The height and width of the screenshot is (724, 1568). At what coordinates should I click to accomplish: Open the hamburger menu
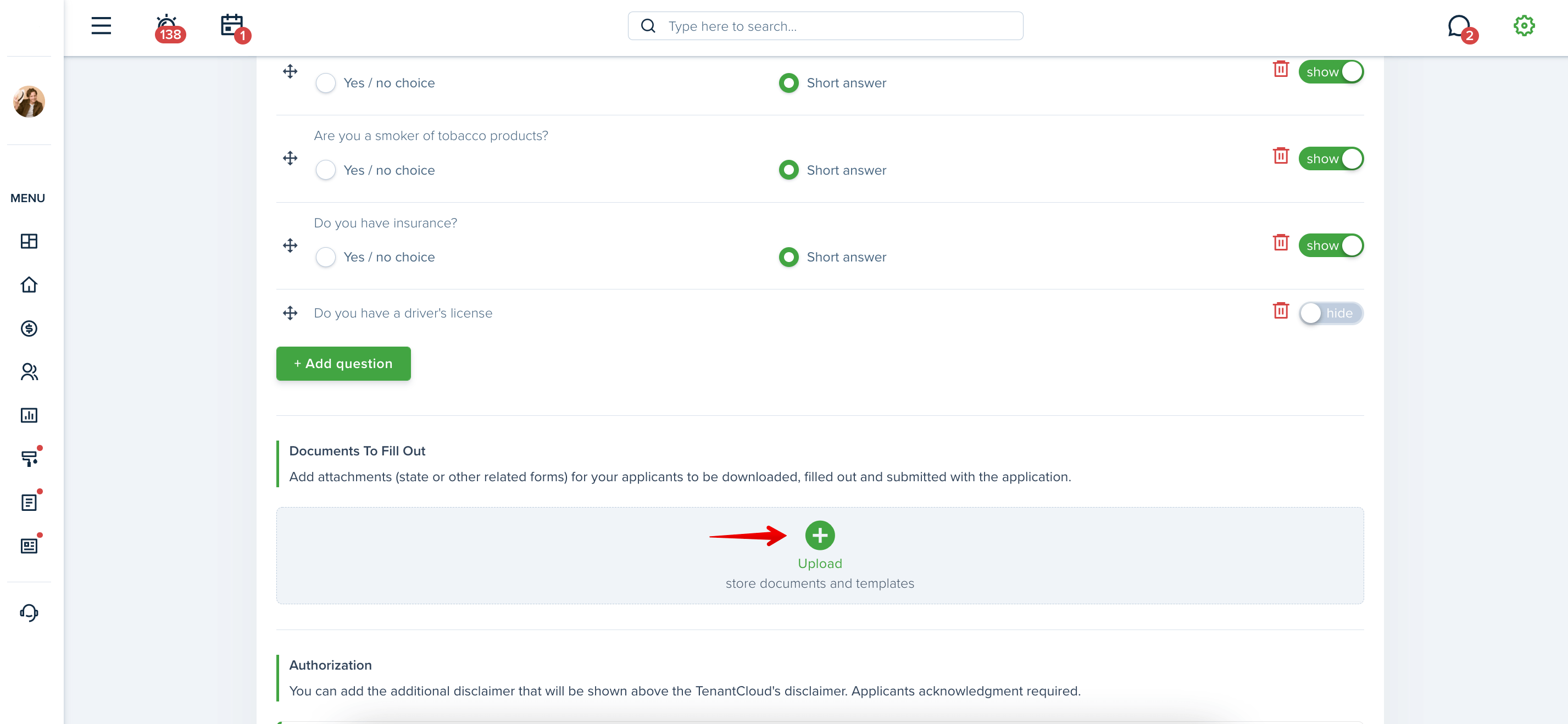pyautogui.click(x=101, y=26)
